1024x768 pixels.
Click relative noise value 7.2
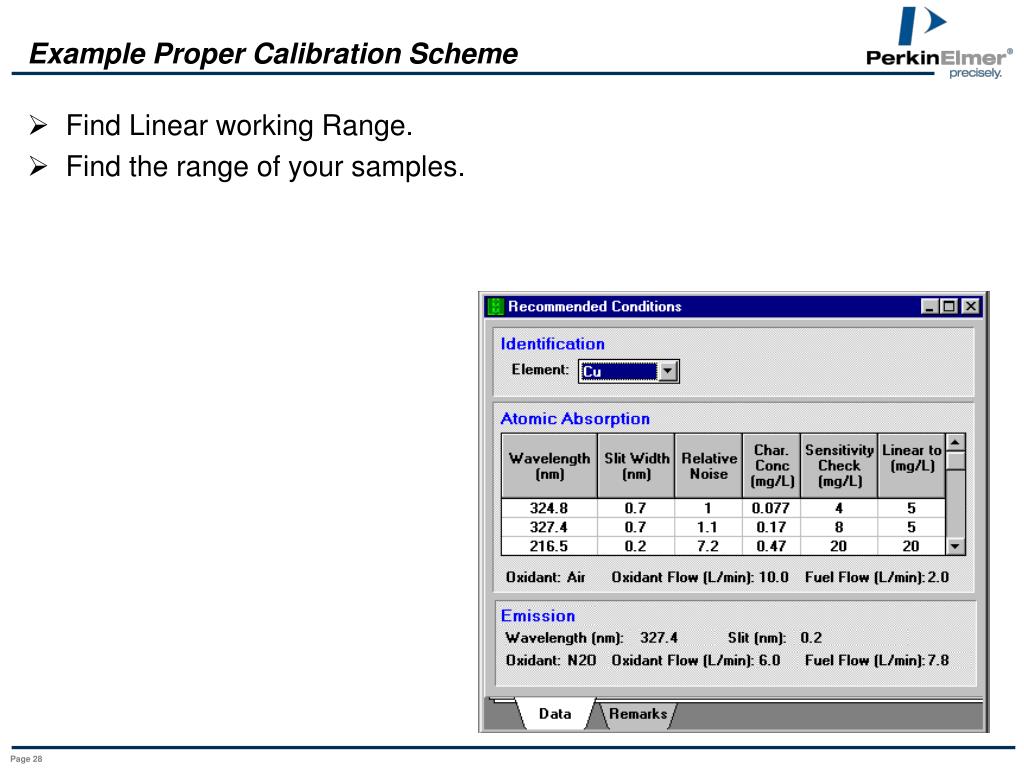coord(708,546)
